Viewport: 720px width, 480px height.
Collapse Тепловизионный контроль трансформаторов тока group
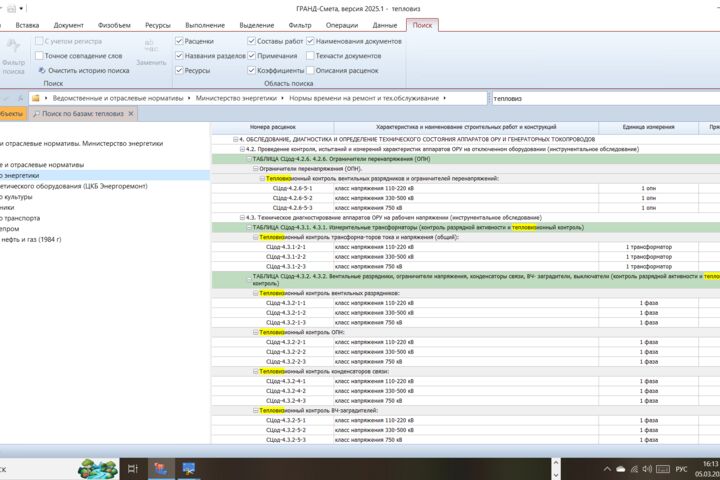[256, 237]
